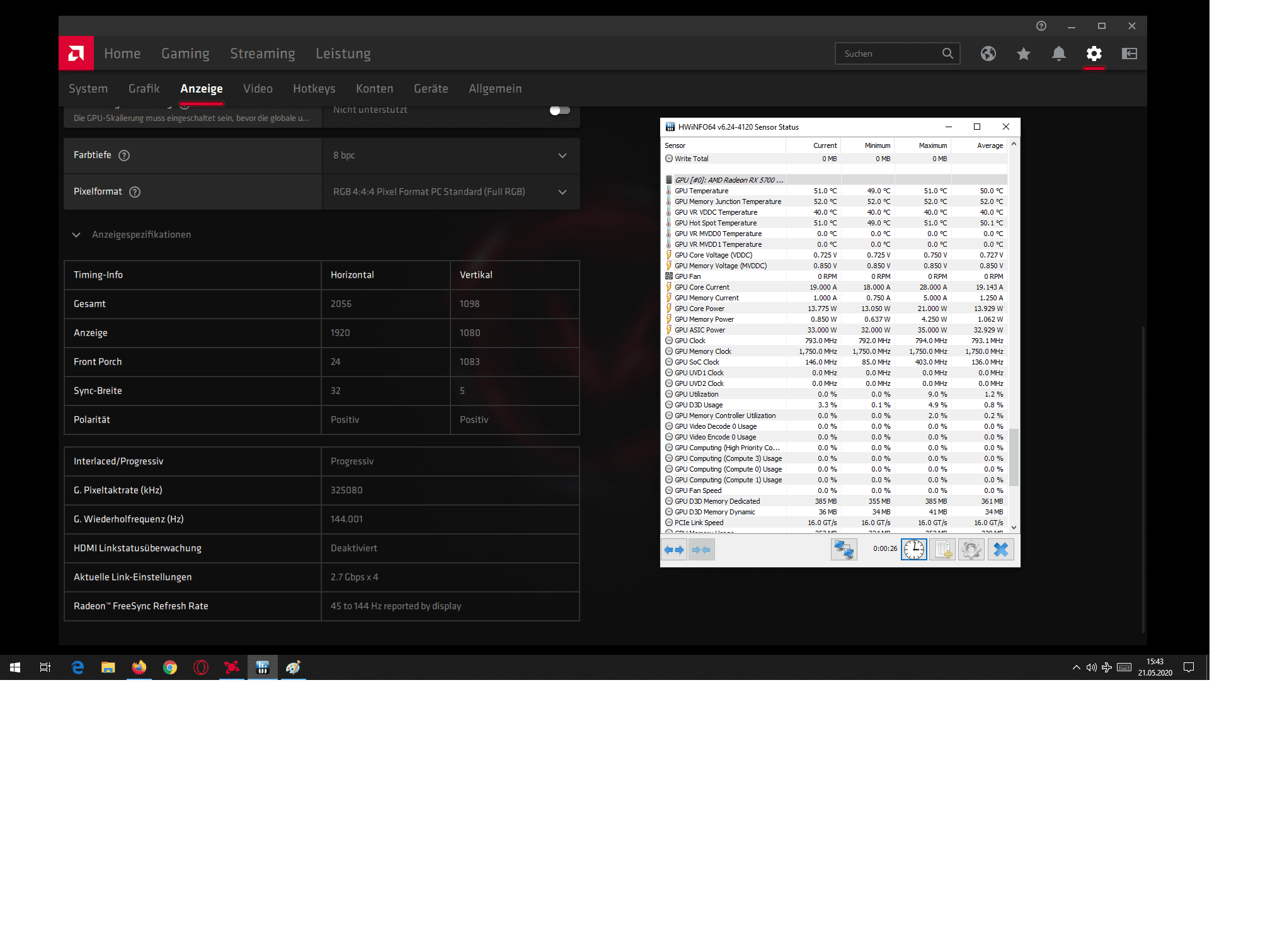Screen dimensions: 1270x952
Task: Open the Pixelformat dropdown selector
Action: (x=563, y=191)
